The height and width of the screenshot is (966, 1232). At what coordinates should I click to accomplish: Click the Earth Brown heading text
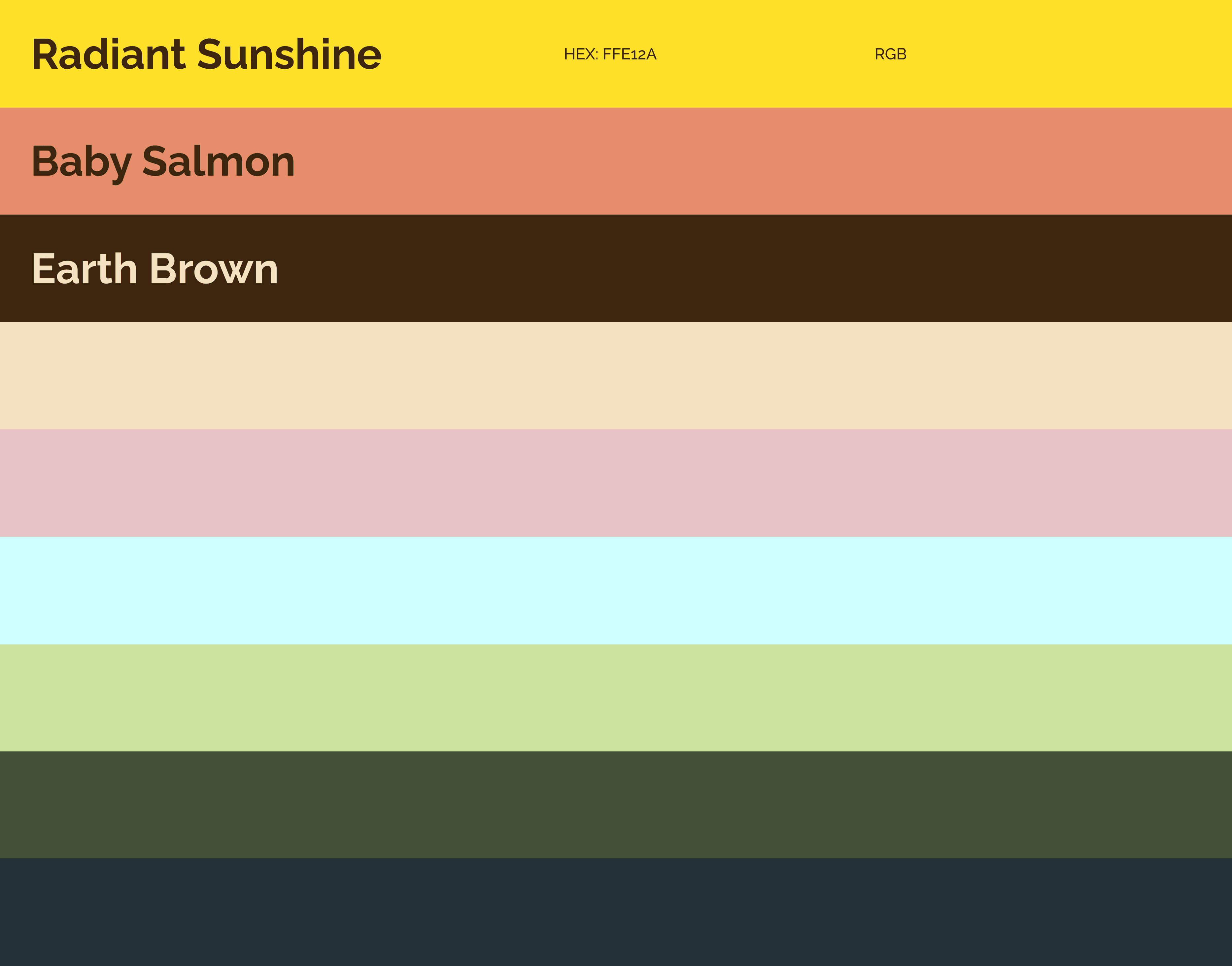155,269
